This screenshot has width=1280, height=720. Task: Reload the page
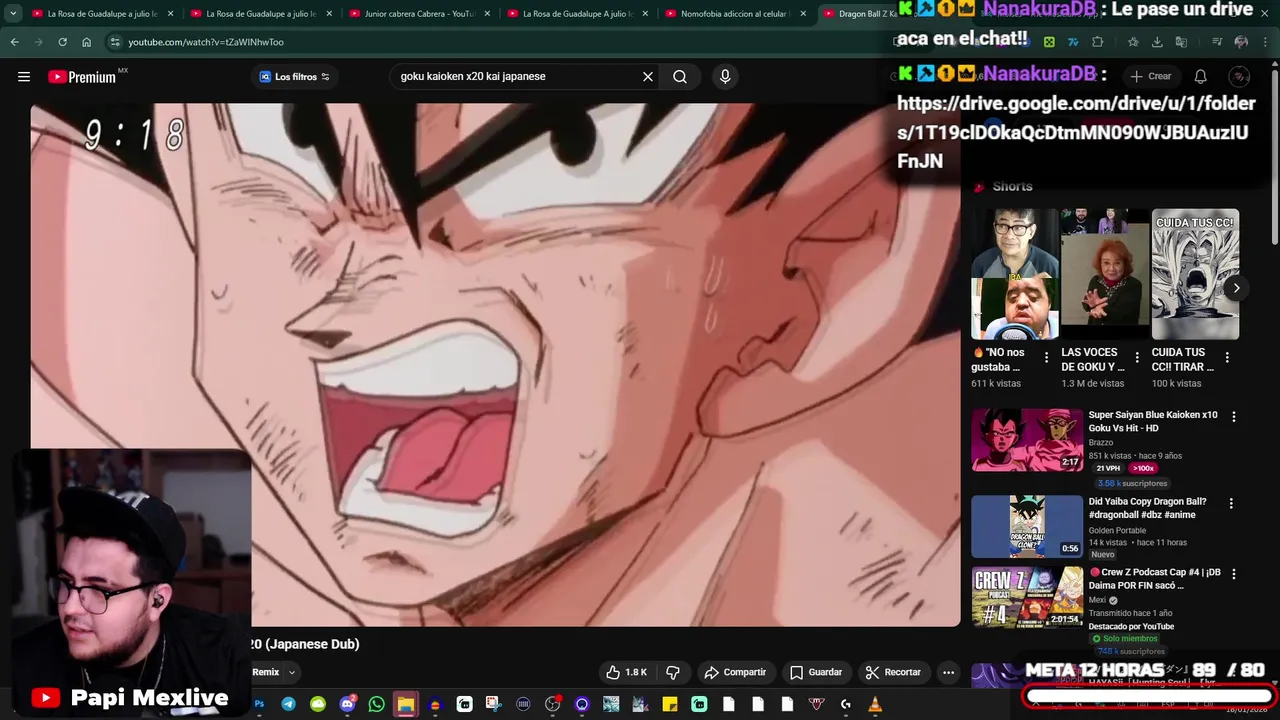[62, 42]
